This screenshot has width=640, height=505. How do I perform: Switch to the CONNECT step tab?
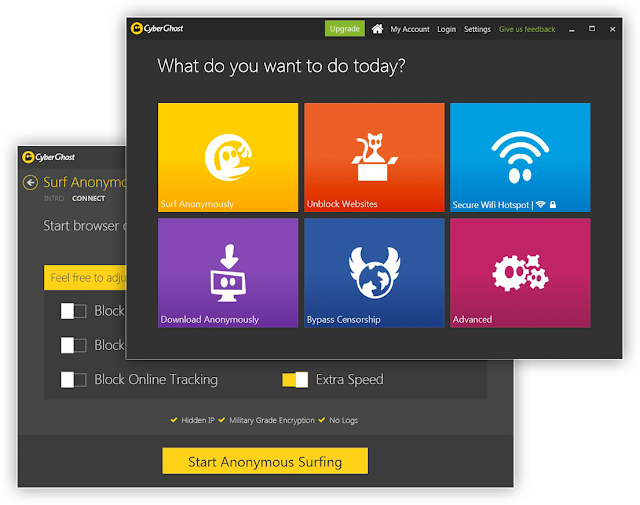click(89, 198)
